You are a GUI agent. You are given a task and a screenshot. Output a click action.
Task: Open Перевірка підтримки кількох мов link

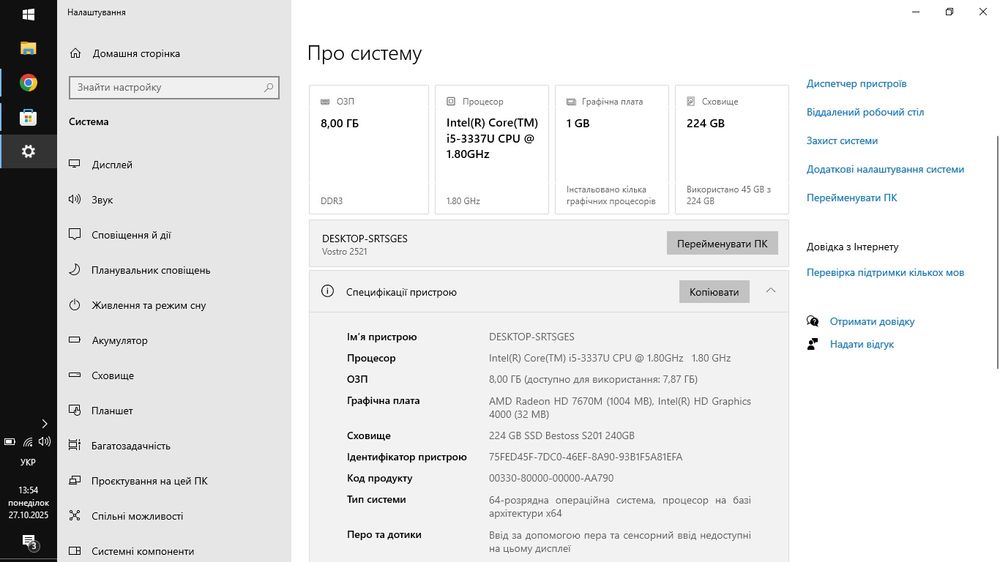[885, 272]
